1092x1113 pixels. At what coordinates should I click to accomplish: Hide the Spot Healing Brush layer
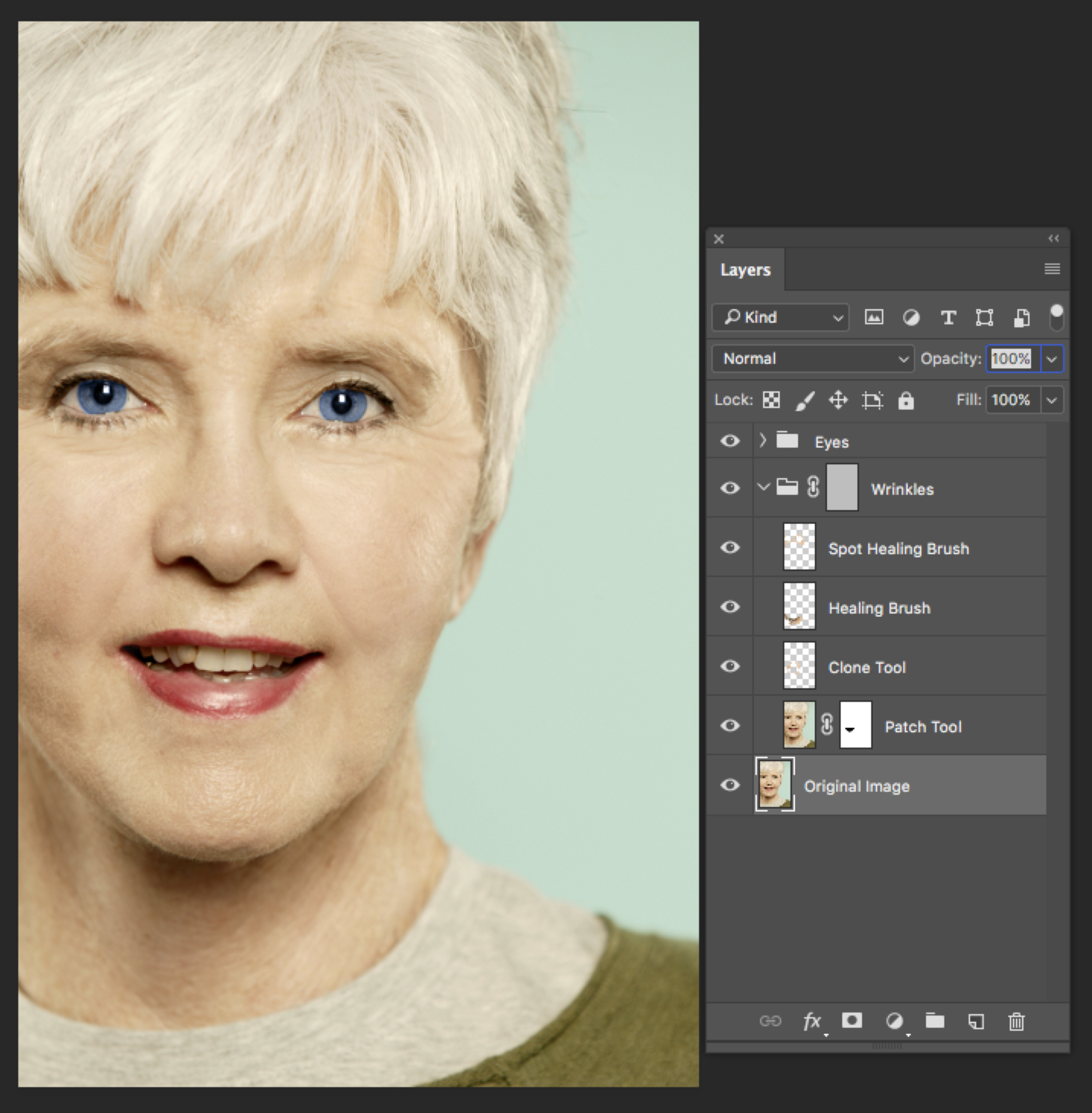click(x=730, y=547)
